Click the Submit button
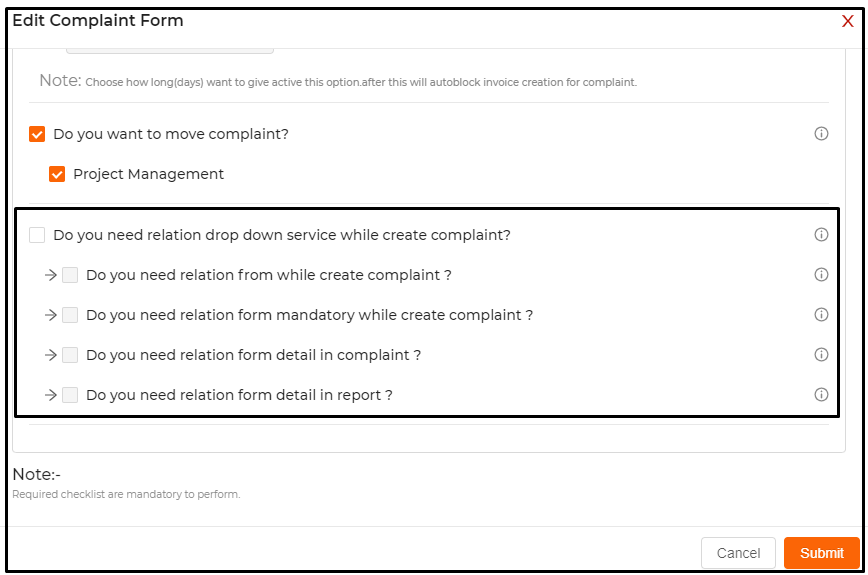Screen dimensions: 868x575 (x=822, y=553)
